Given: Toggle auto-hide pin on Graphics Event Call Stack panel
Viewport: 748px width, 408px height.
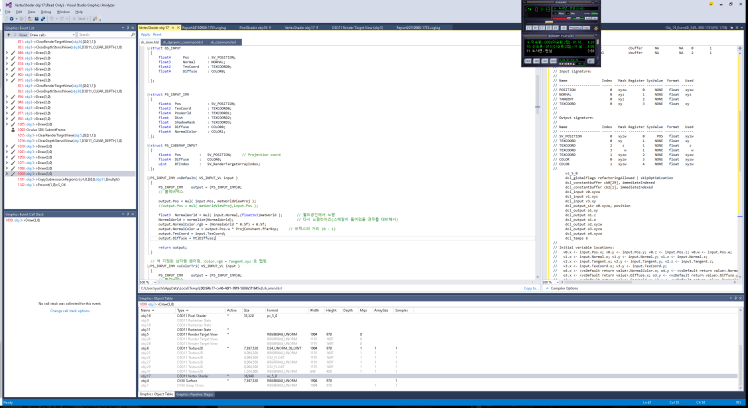Looking at the screenshot, I should (x=128, y=214).
